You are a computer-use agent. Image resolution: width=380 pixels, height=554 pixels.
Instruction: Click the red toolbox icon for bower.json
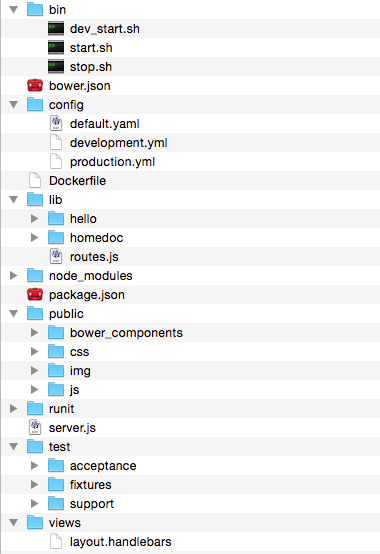[35, 86]
